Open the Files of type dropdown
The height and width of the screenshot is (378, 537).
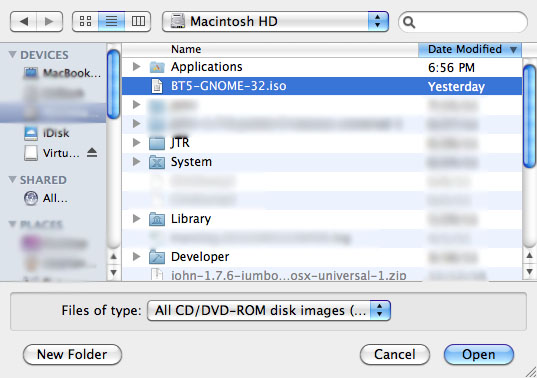click(x=269, y=311)
